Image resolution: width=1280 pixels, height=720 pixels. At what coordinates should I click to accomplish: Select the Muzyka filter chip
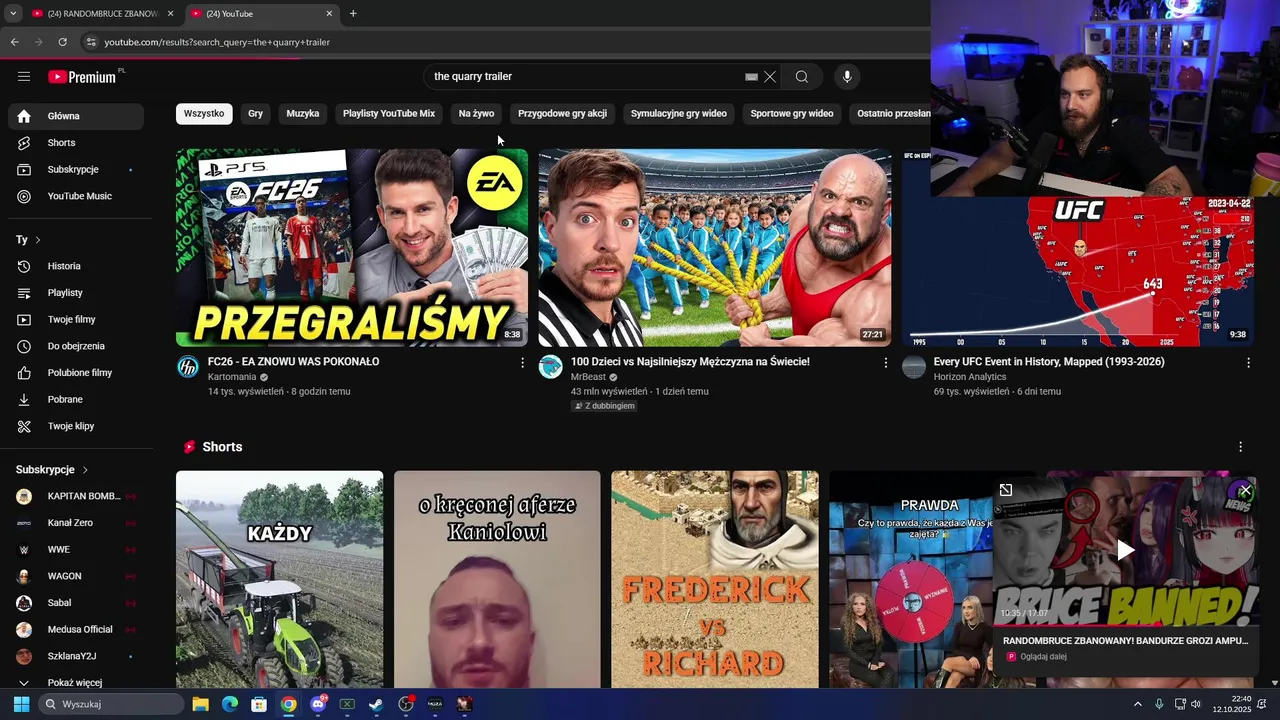click(x=303, y=114)
